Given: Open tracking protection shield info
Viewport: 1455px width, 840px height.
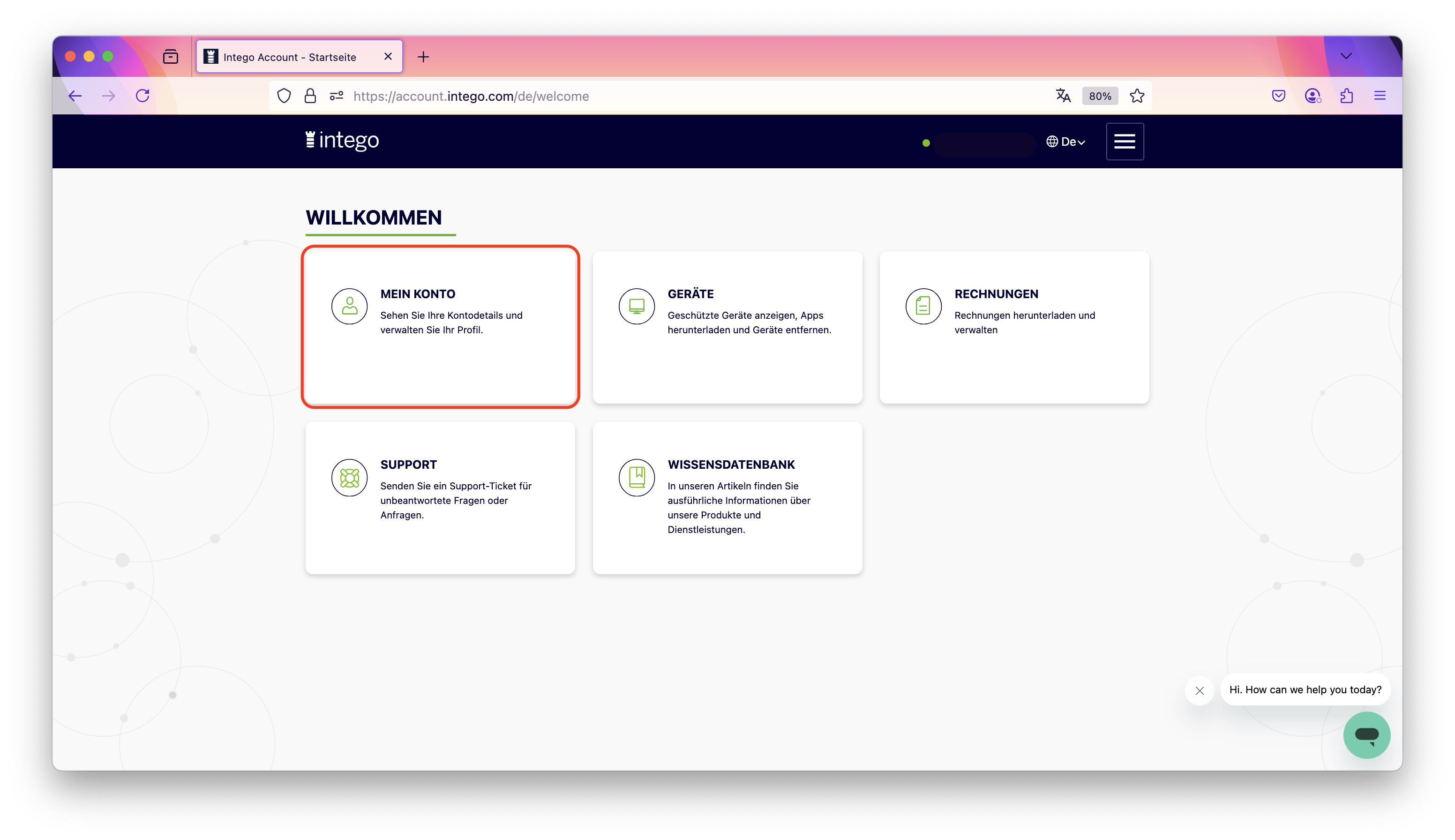Looking at the screenshot, I should tap(284, 96).
